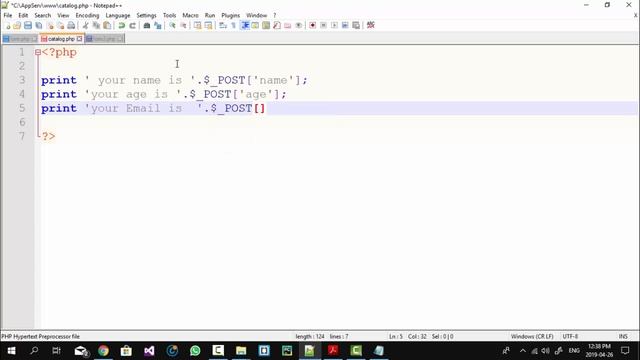Open the user defined language icon
The height and width of the screenshot is (360, 640).
pos(255,25)
